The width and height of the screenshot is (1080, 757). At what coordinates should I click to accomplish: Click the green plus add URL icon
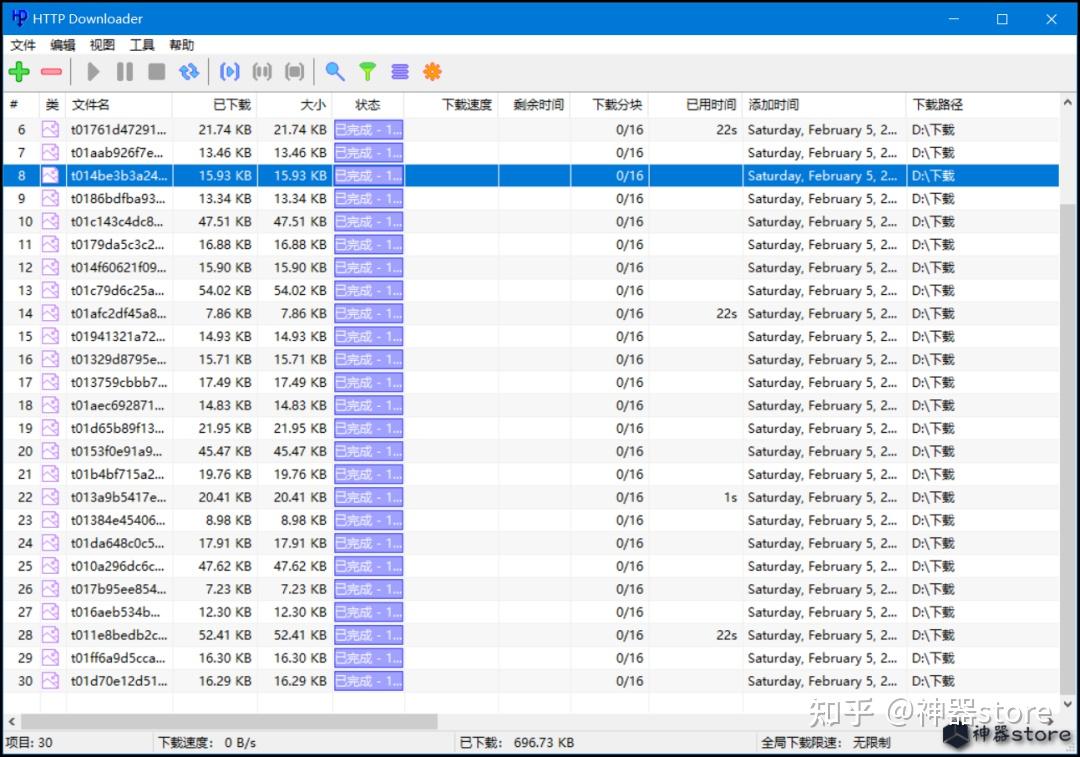19,72
